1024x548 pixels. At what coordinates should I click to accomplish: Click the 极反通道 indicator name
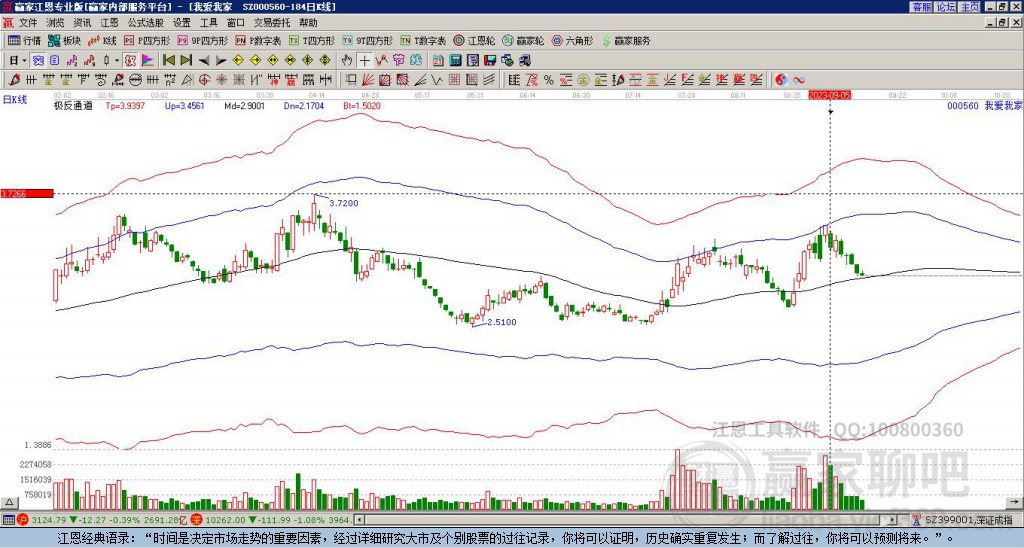tap(73, 106)
